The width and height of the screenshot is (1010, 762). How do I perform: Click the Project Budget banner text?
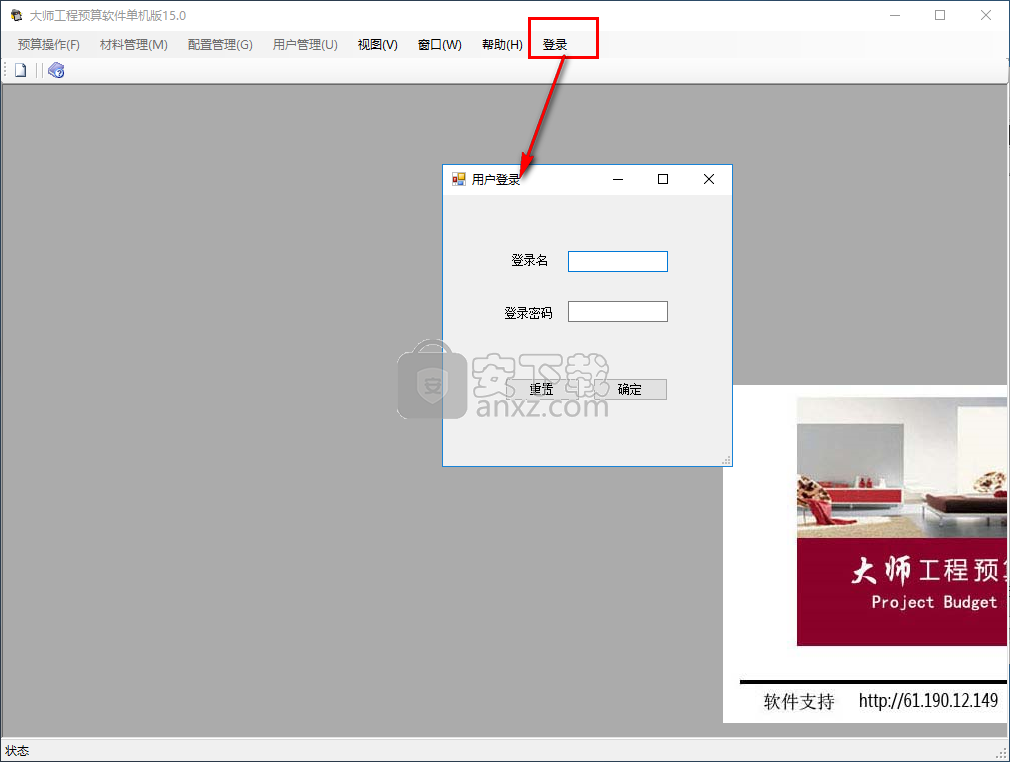[934, 602]
